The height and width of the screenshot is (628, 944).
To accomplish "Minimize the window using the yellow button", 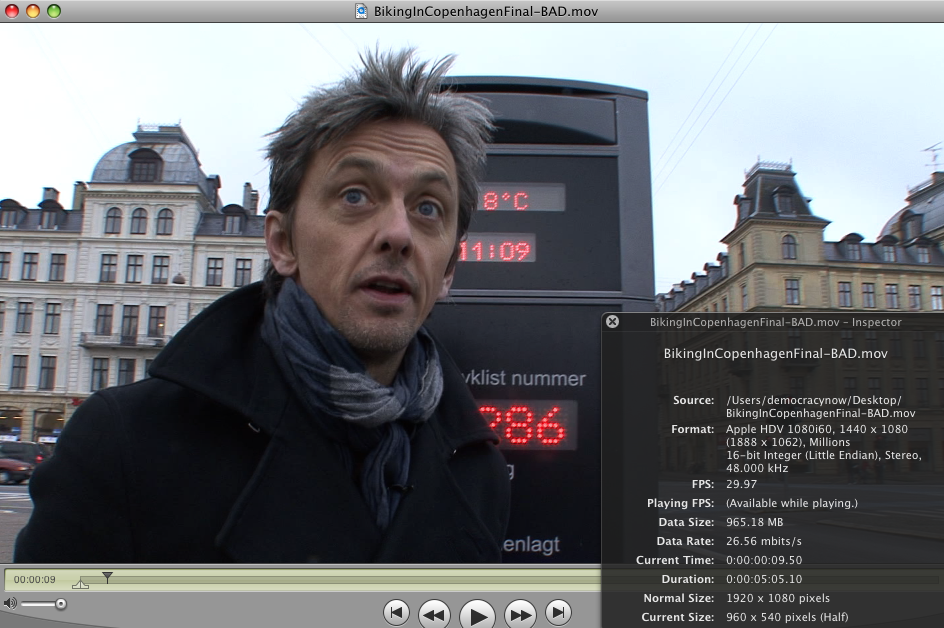I will [33, 11].
